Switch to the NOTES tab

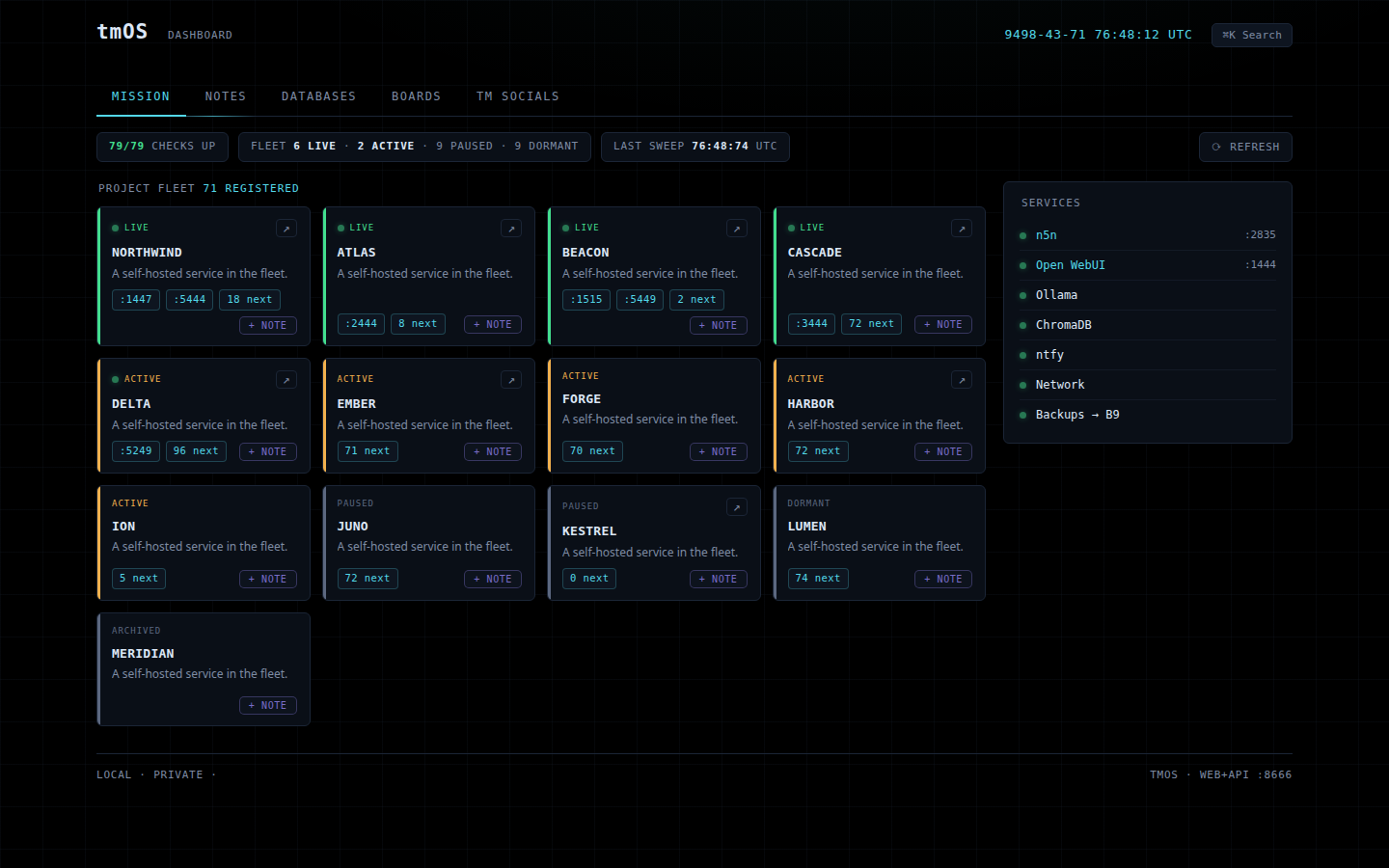tap(226, 96)
